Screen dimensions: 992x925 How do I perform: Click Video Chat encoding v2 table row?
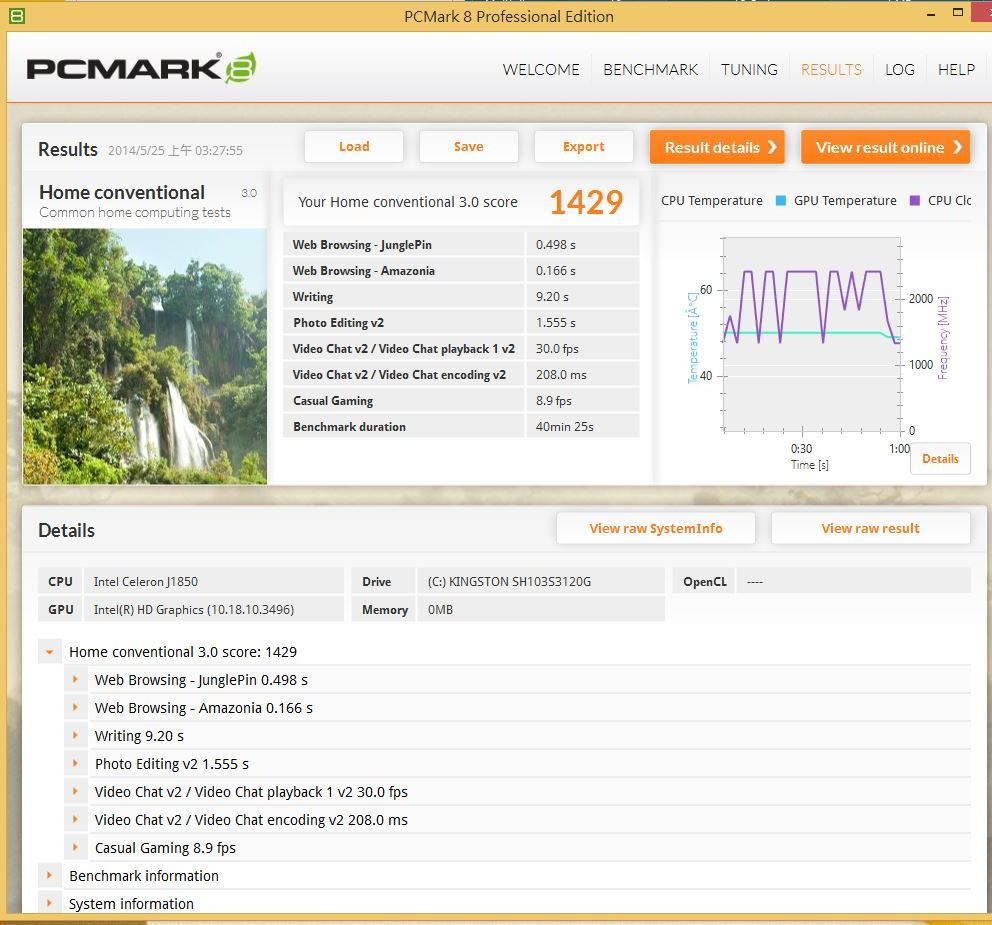point(461,375)
